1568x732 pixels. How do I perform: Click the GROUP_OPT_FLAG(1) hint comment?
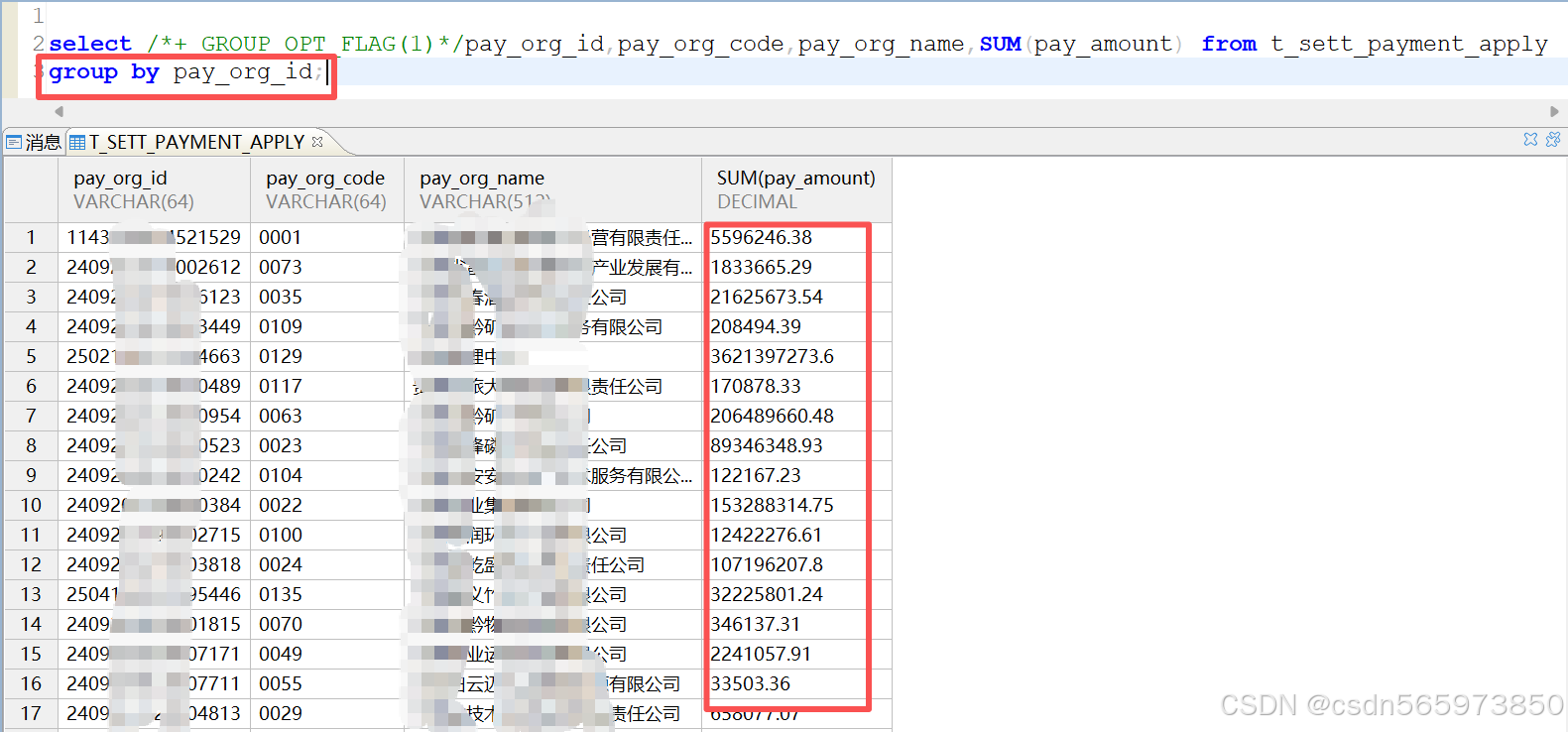(305, 44)
